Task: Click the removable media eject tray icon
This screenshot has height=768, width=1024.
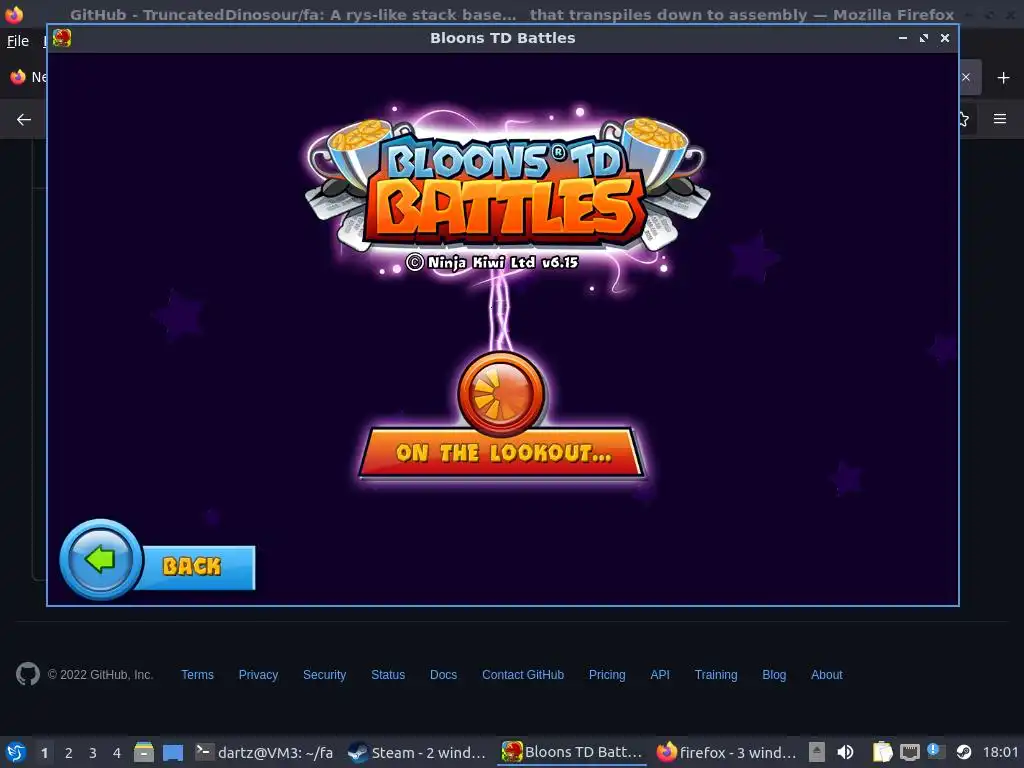Action: (817, 752)
